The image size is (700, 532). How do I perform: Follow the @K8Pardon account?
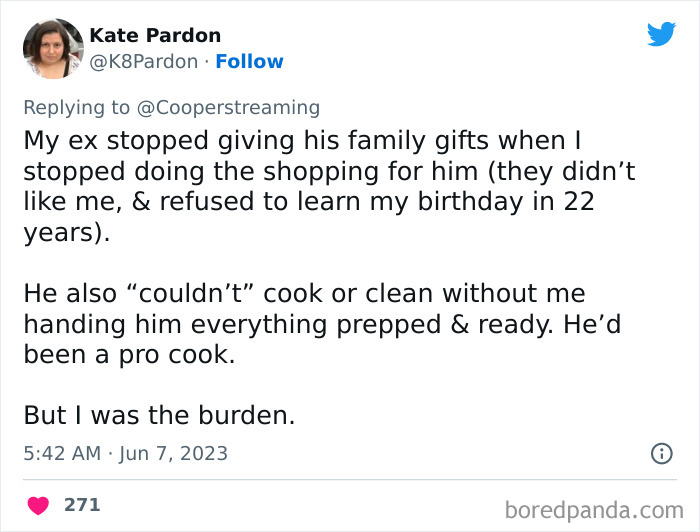point(249,62)
